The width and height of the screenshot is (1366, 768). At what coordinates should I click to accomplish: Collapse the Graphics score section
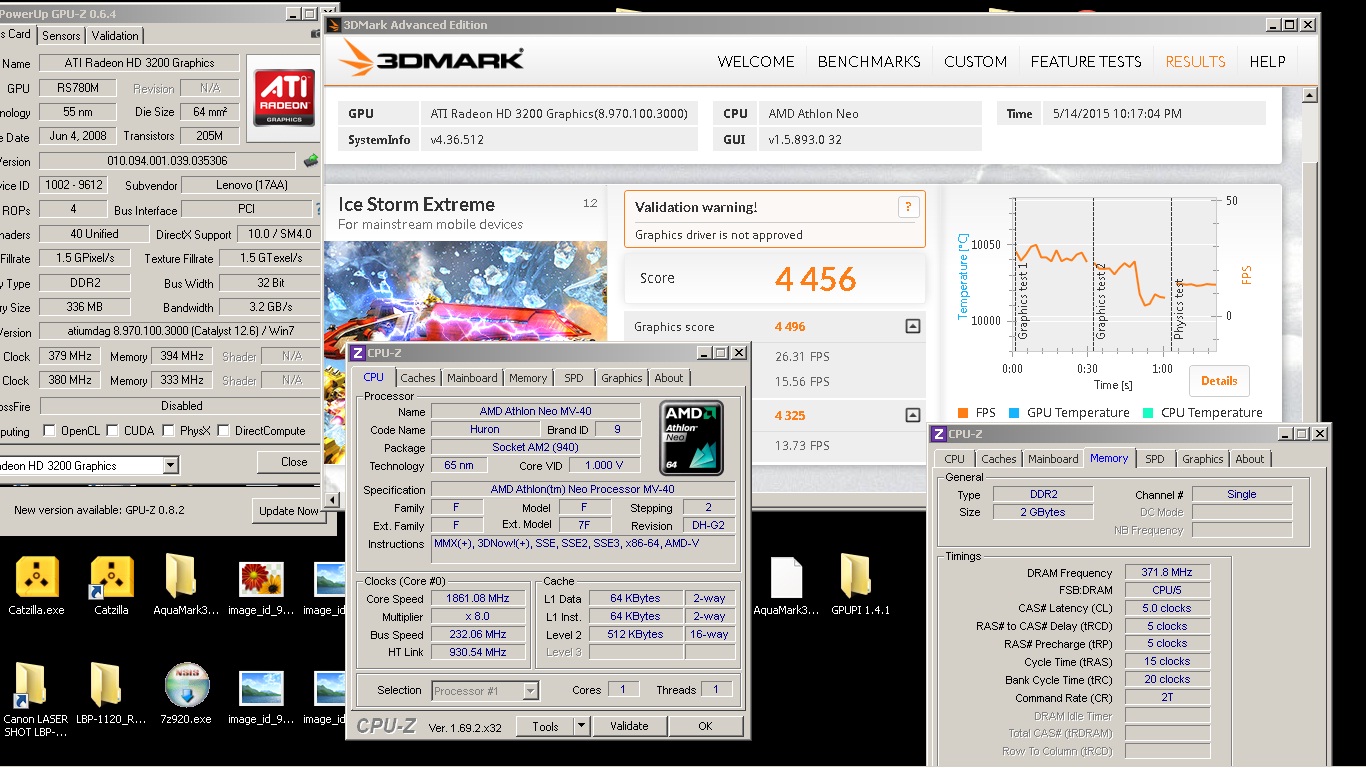pos(912,327)
